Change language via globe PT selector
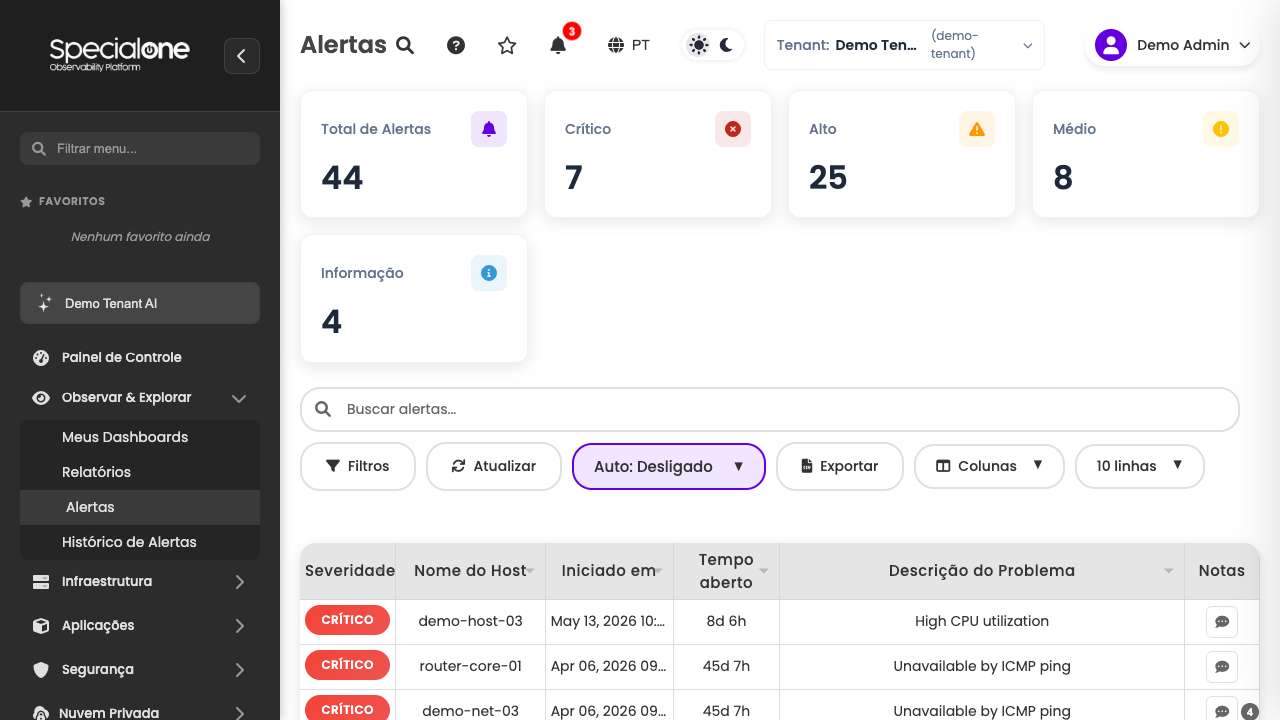1280x720 pixels. 629,45
